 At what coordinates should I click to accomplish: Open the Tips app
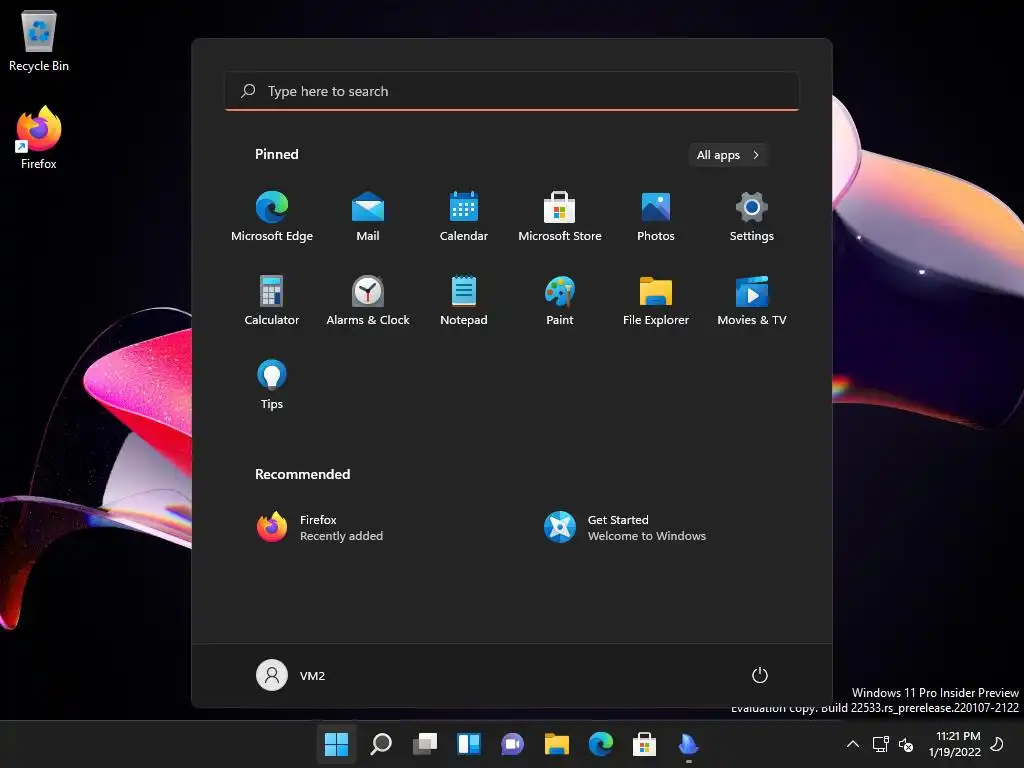coord(272,385)
